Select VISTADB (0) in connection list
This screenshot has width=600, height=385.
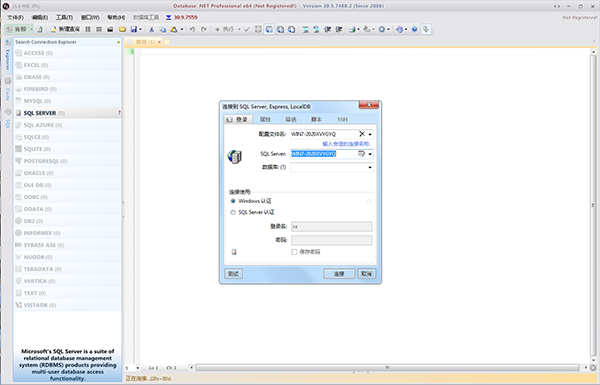(x=67, y=305)
